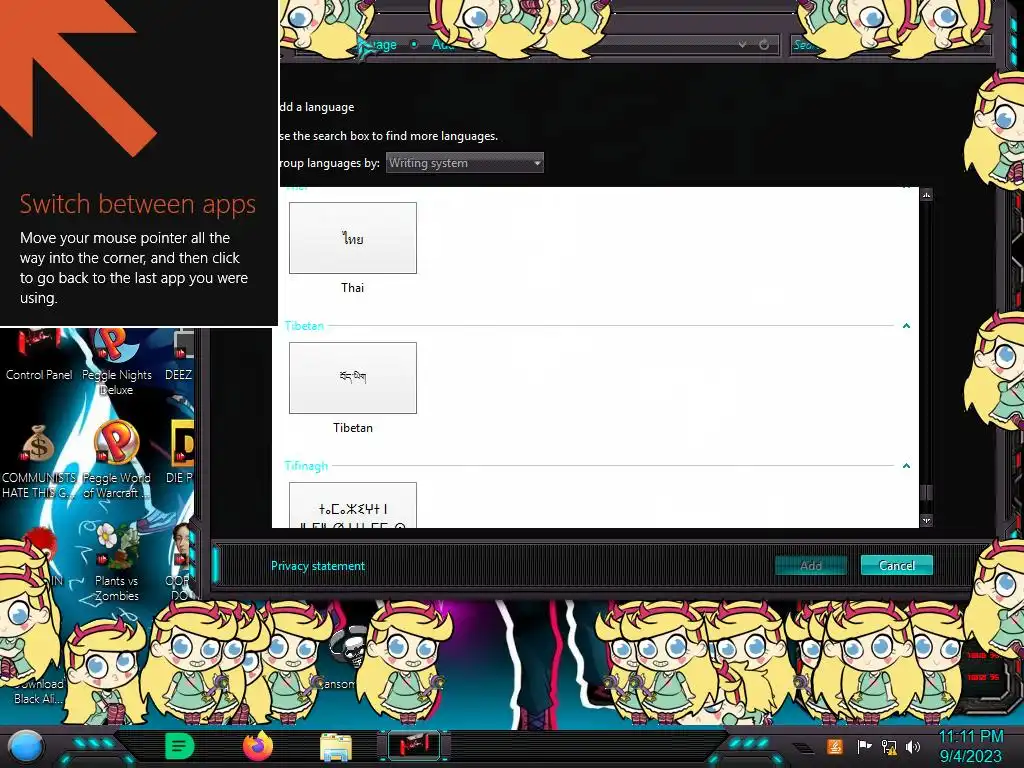Open the Privacy statement link
The image size is (1024, 768).
click(317, 566)
